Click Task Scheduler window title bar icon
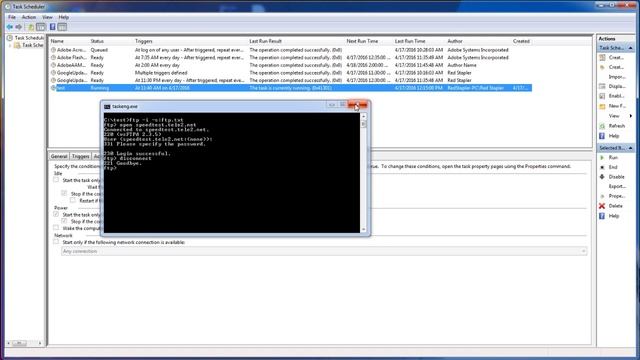640x360 pixels. coord(7,7)
